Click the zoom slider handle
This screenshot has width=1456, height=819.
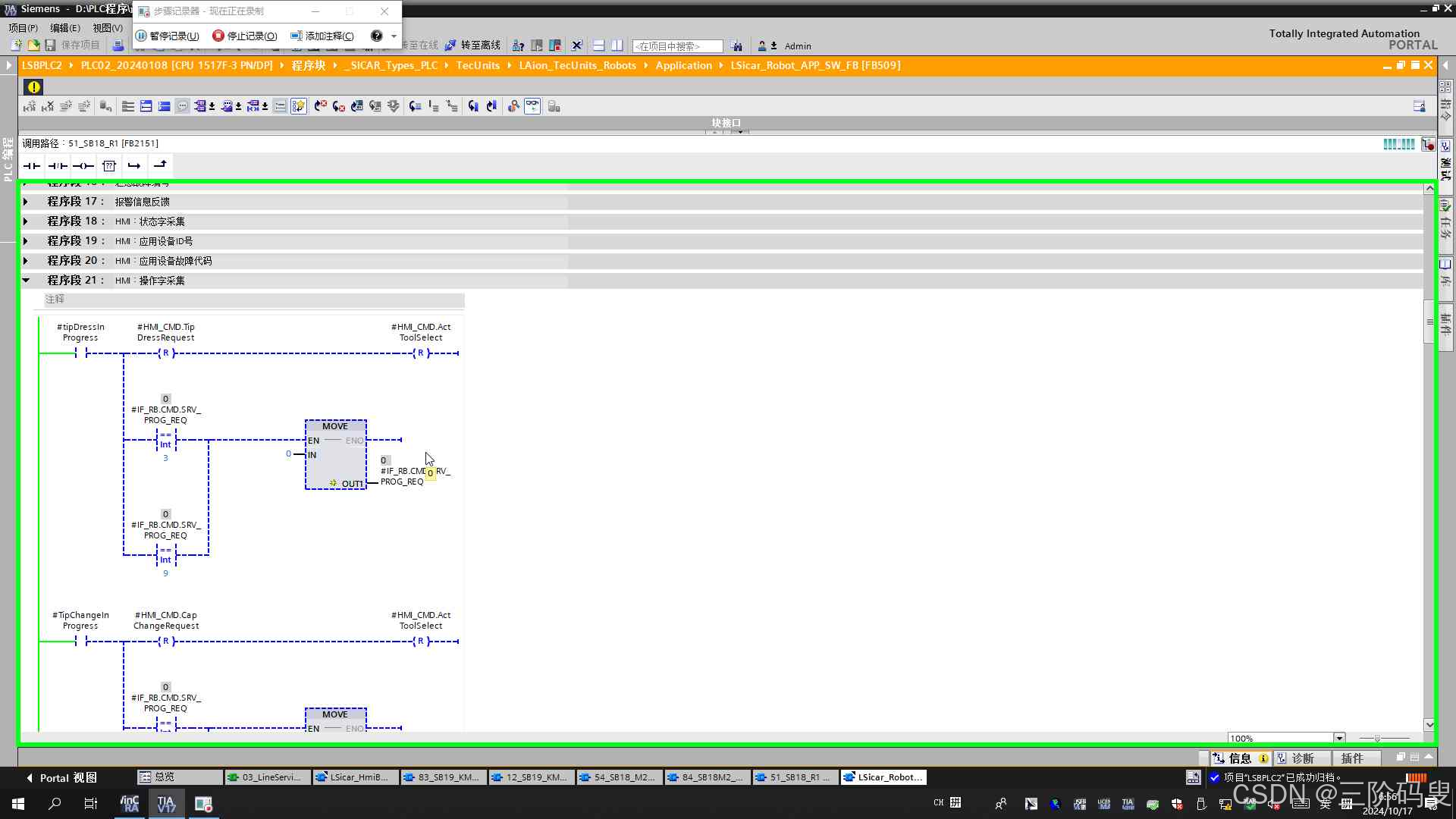(x=1377, y=738)
